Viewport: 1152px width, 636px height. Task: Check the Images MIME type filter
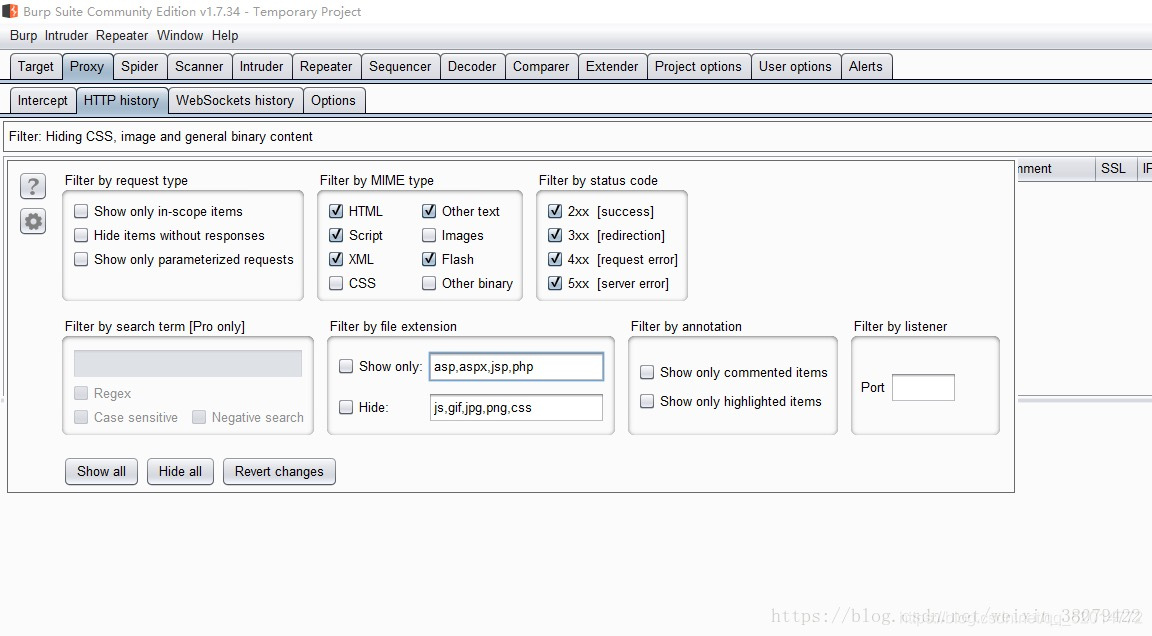click(x=429, y=235)
